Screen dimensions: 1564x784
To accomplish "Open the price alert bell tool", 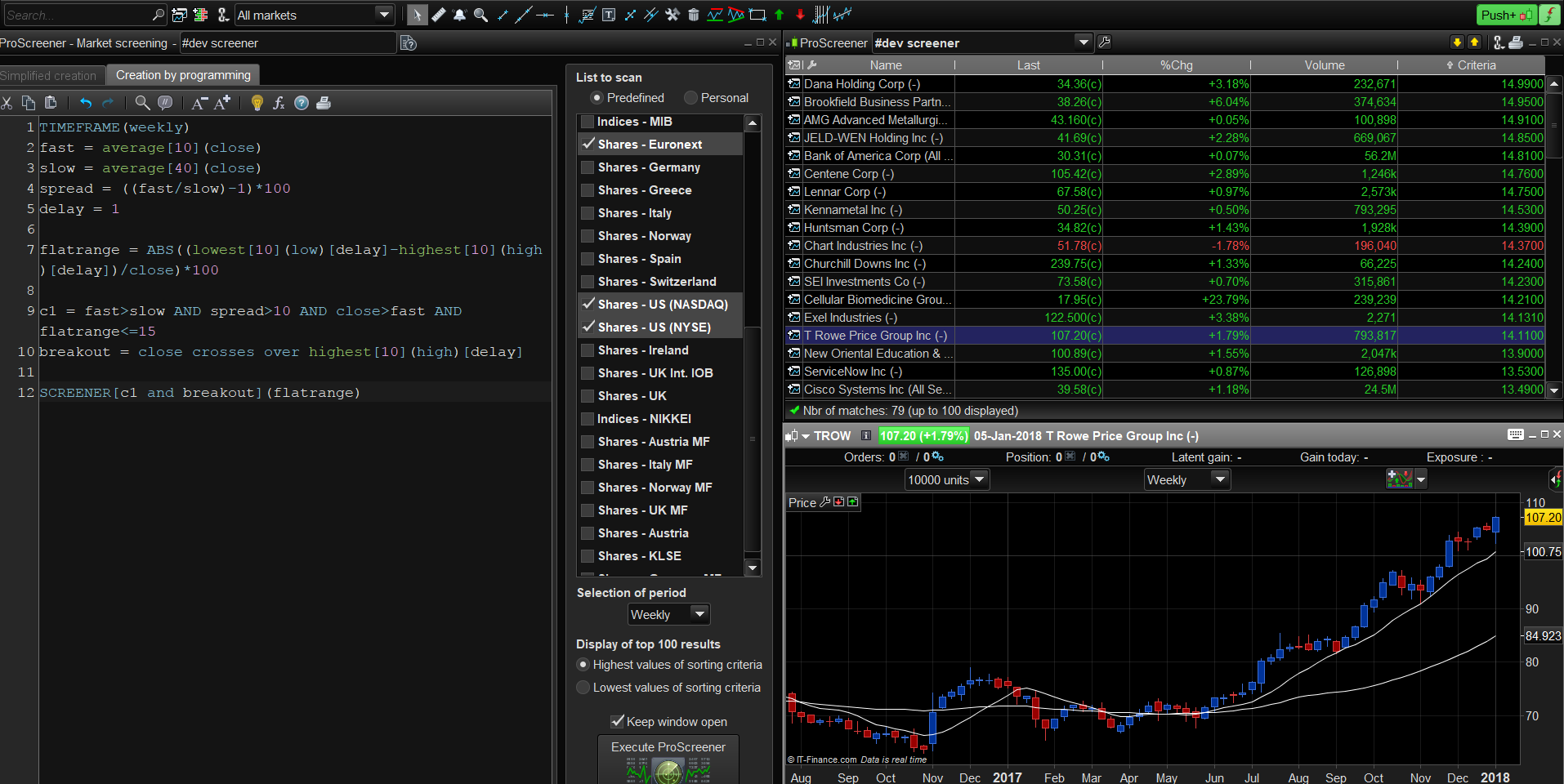I will click(x=459, y=15).
